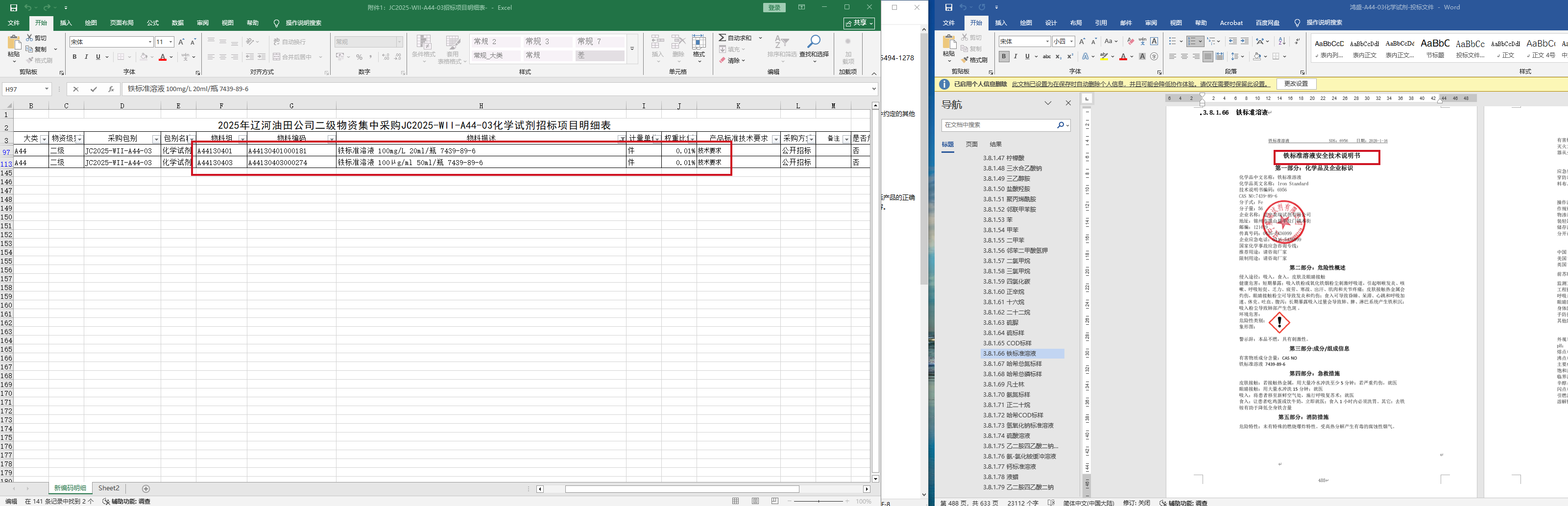The height and width of the screenshot is (506, 1568).
Task: Click Excel Find and Select (查找和选择) icon
Action: 814,49
